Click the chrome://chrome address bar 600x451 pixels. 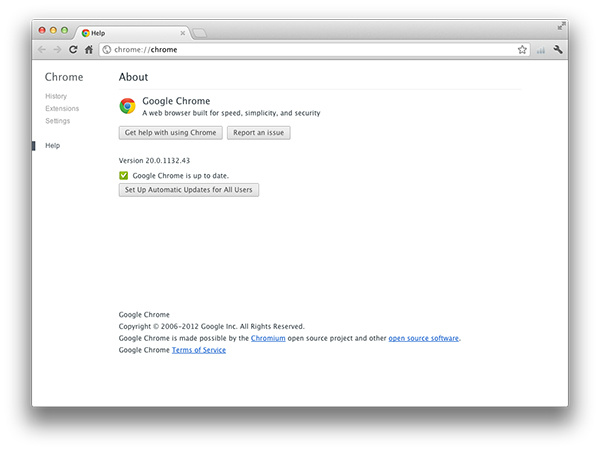[315, 50]
